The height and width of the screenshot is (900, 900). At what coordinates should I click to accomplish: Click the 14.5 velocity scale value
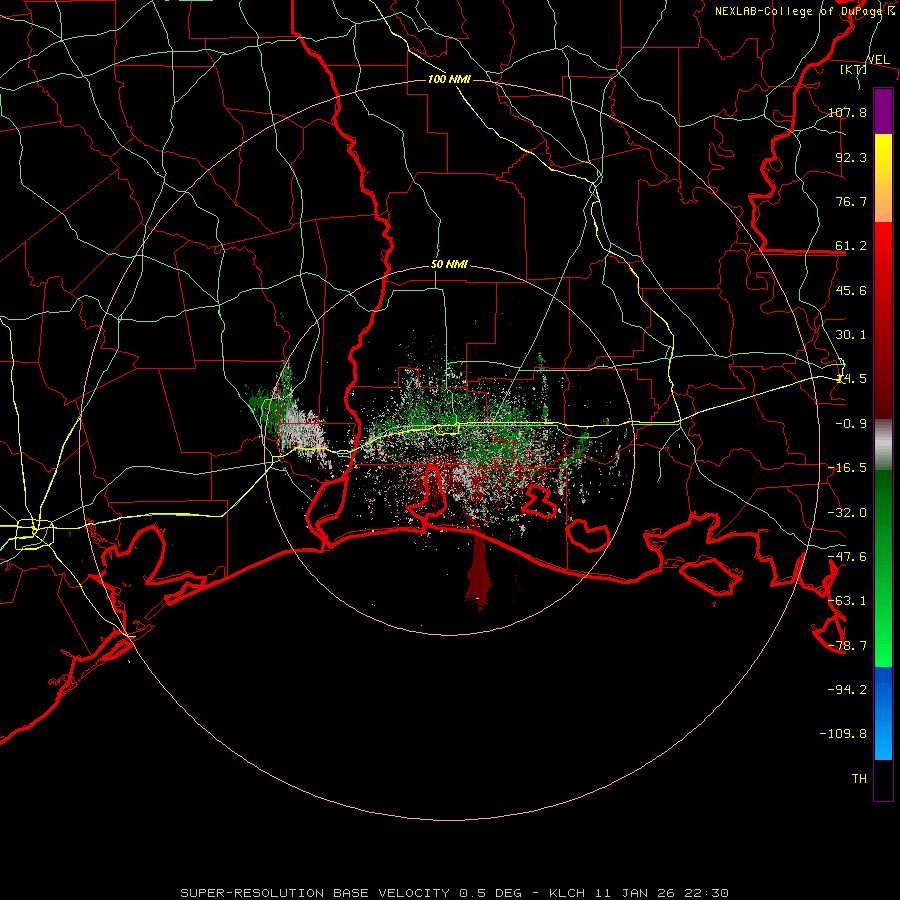[851, 379]
